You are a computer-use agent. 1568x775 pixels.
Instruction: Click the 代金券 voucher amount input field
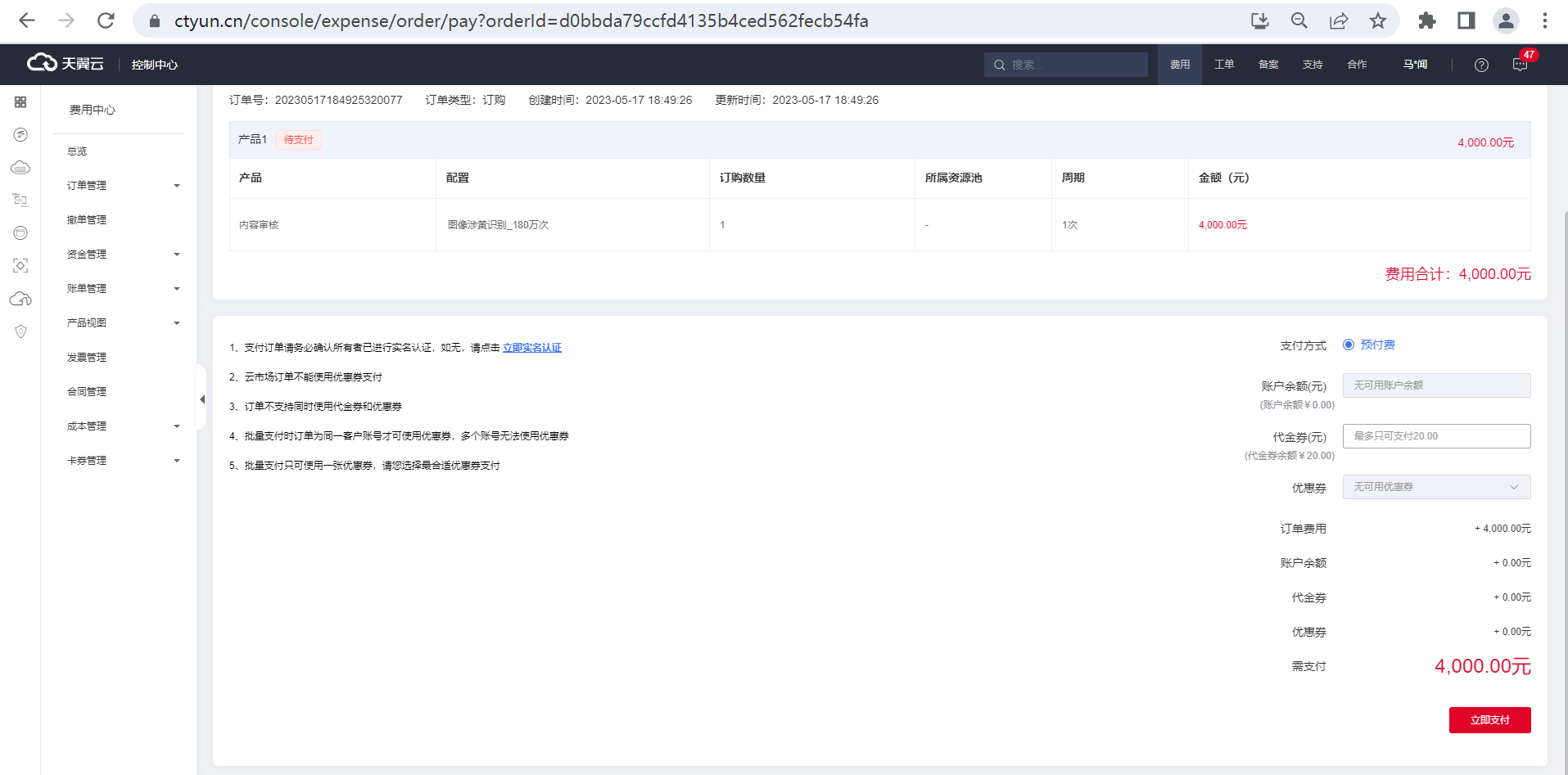pyautogui.click(x=1436, y=436)
